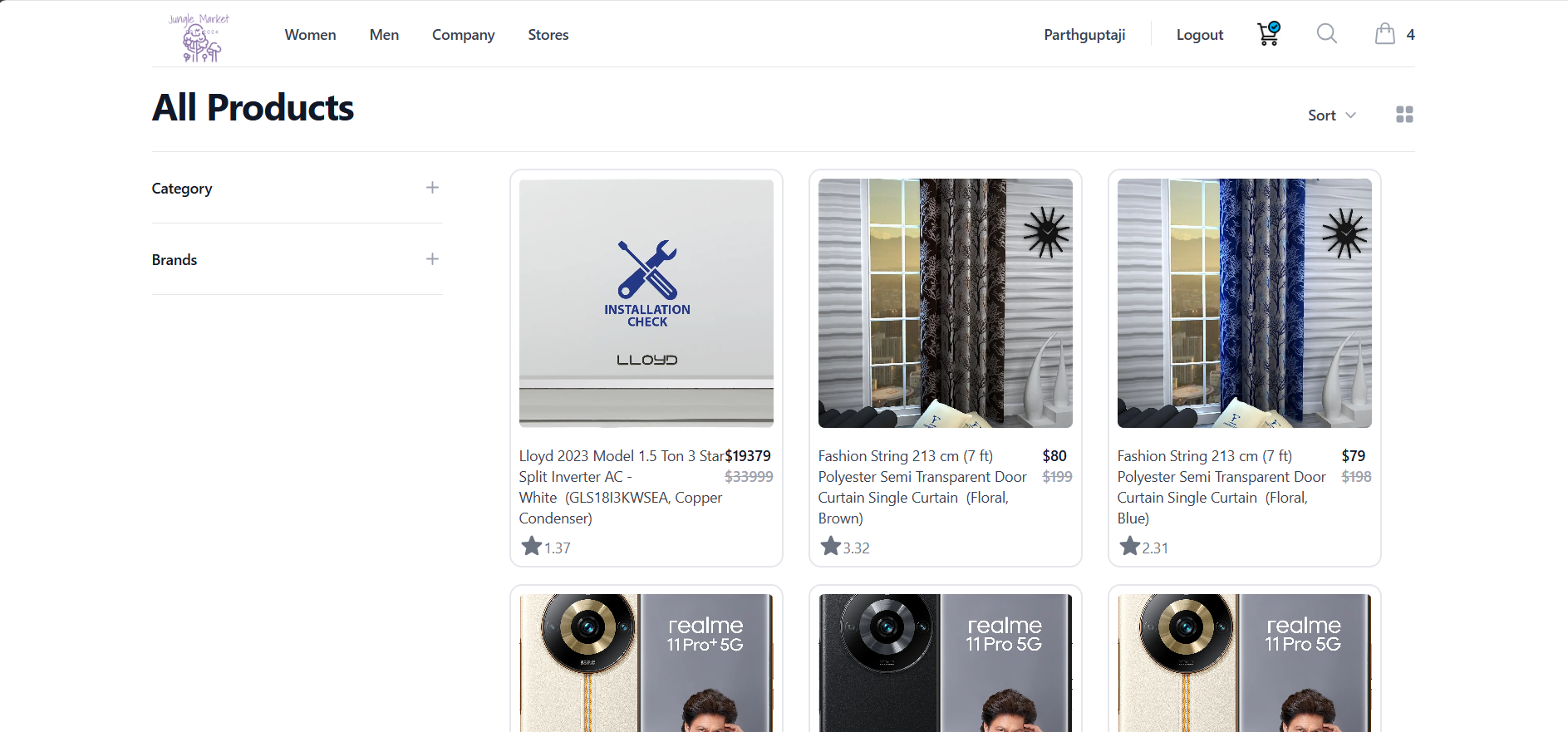The width and height of the screenshot is (1568, 732).
Task: Click star rating icon on Lloyd AC
Action: pos(531,547)
